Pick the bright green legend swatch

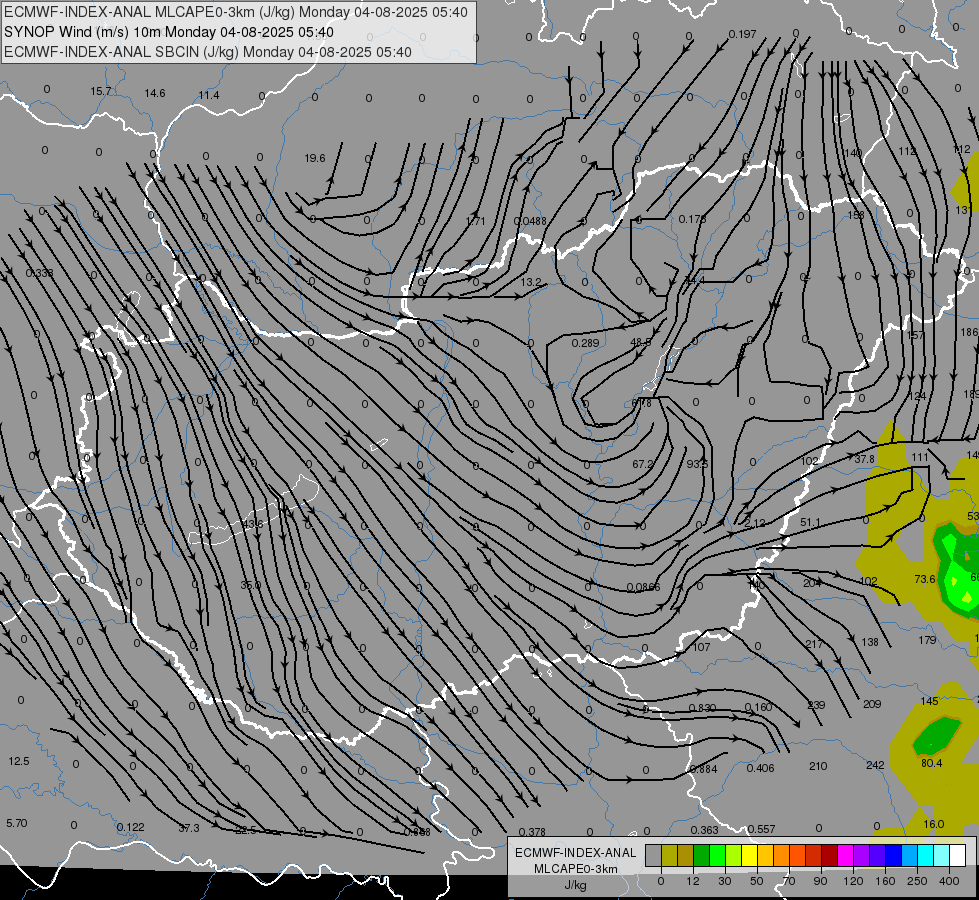click(717, 855)
